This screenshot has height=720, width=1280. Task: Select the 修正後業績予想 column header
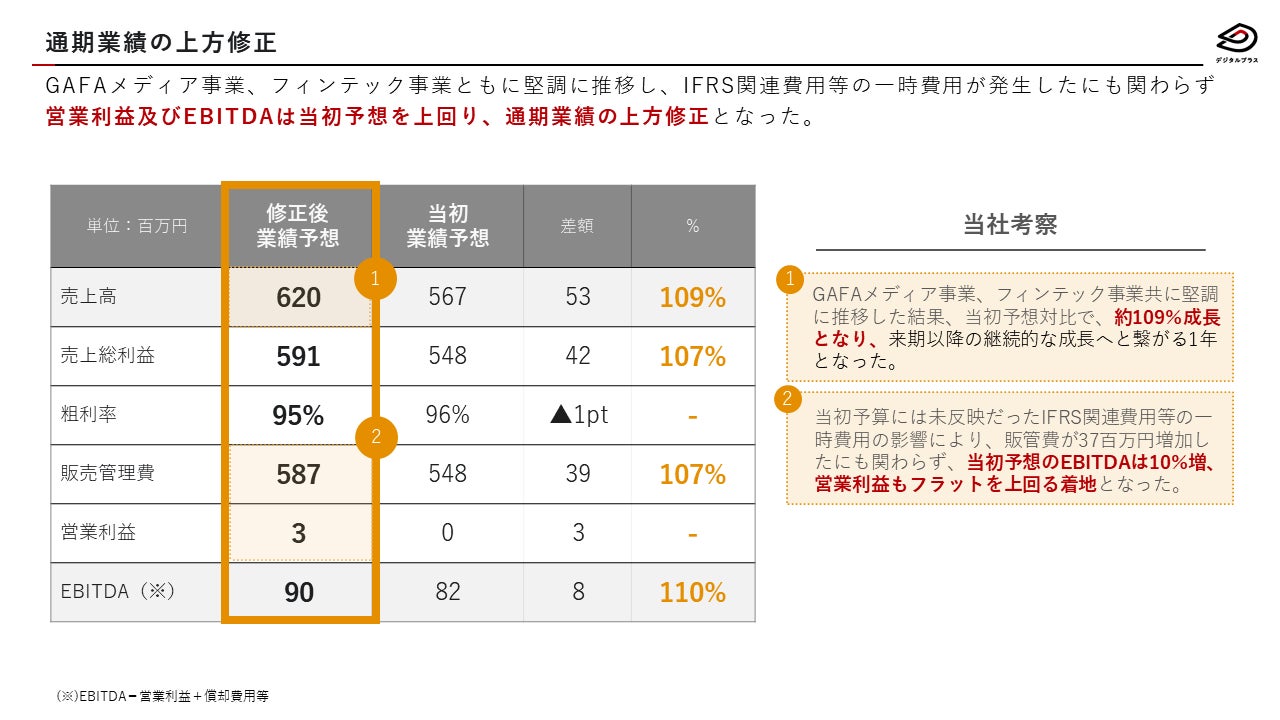click(298, 226)
